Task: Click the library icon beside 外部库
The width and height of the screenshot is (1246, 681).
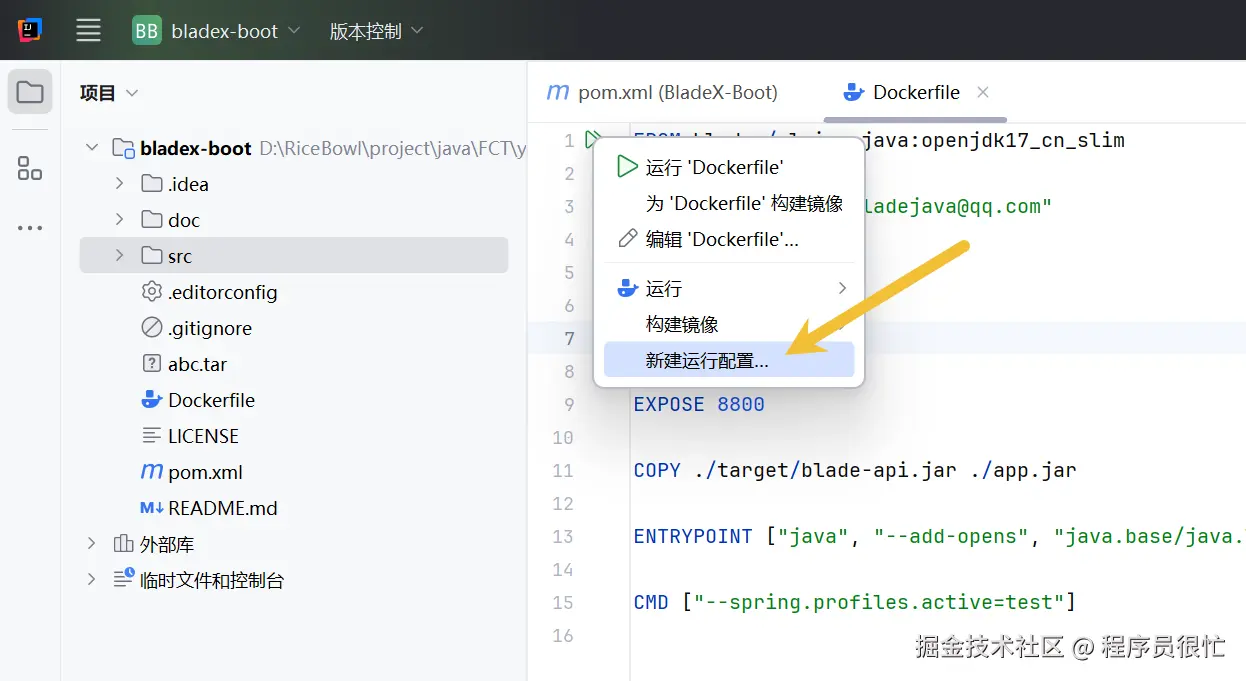Action: click(x=124, y=544)
